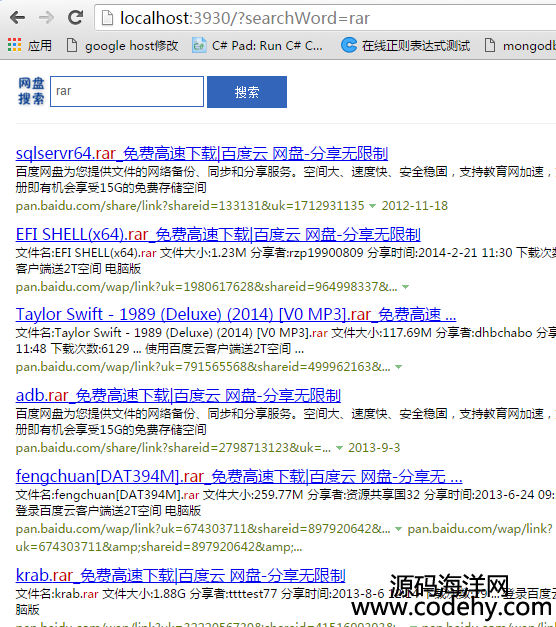Click the browser forward arrow
This screenshot has width=556, height=627.
(x=46, y=18)
